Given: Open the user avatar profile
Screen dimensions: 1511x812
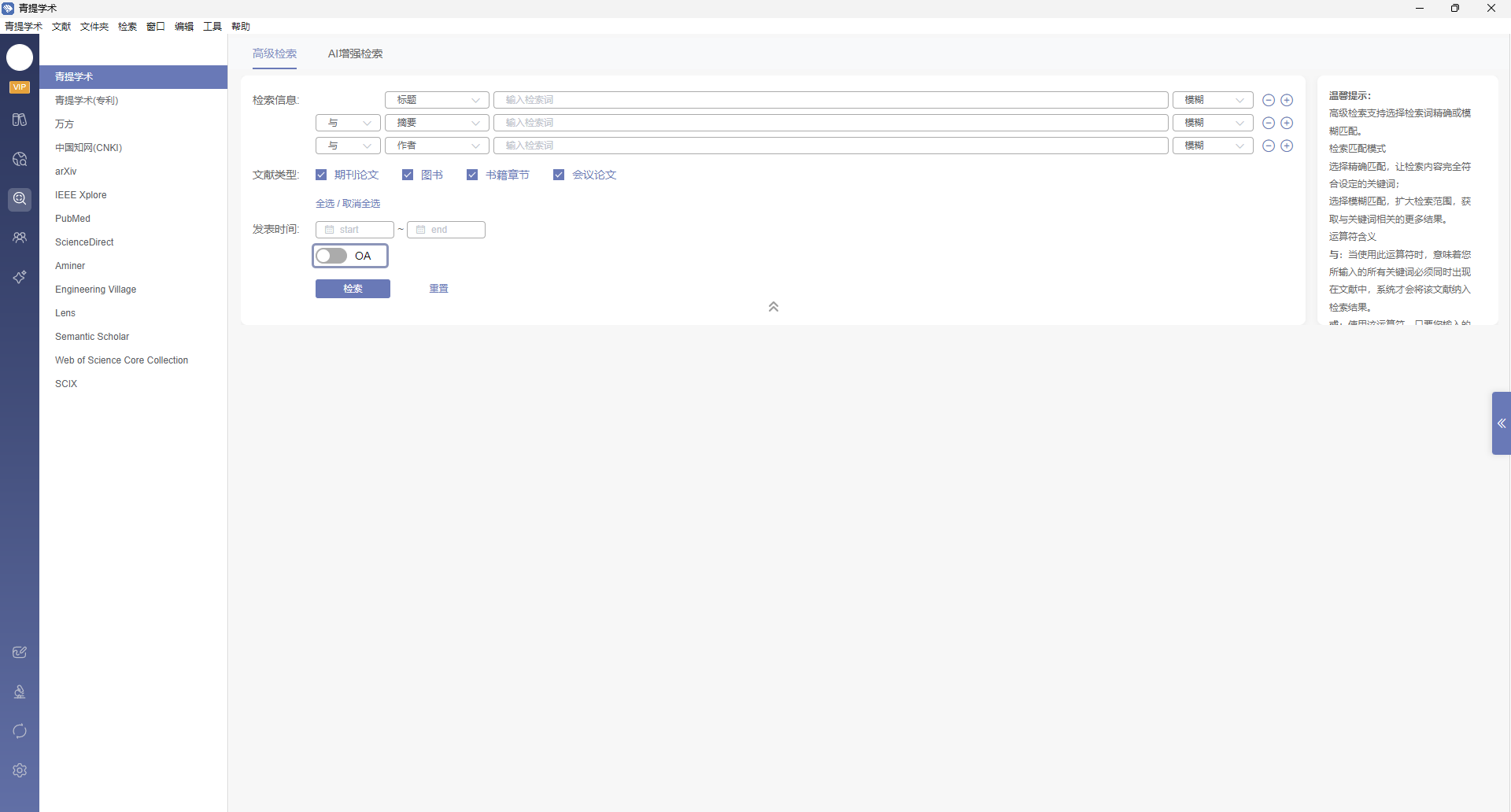Looking at the screenshot, I should (x=20, y=57).
